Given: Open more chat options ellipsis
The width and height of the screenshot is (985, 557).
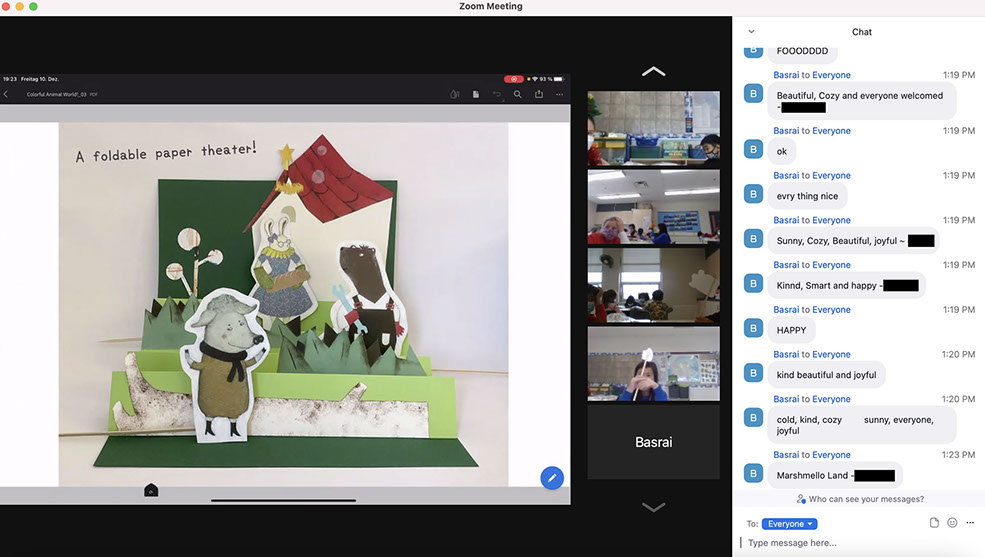Looking at the screenshot, I should tap(970, 523).
